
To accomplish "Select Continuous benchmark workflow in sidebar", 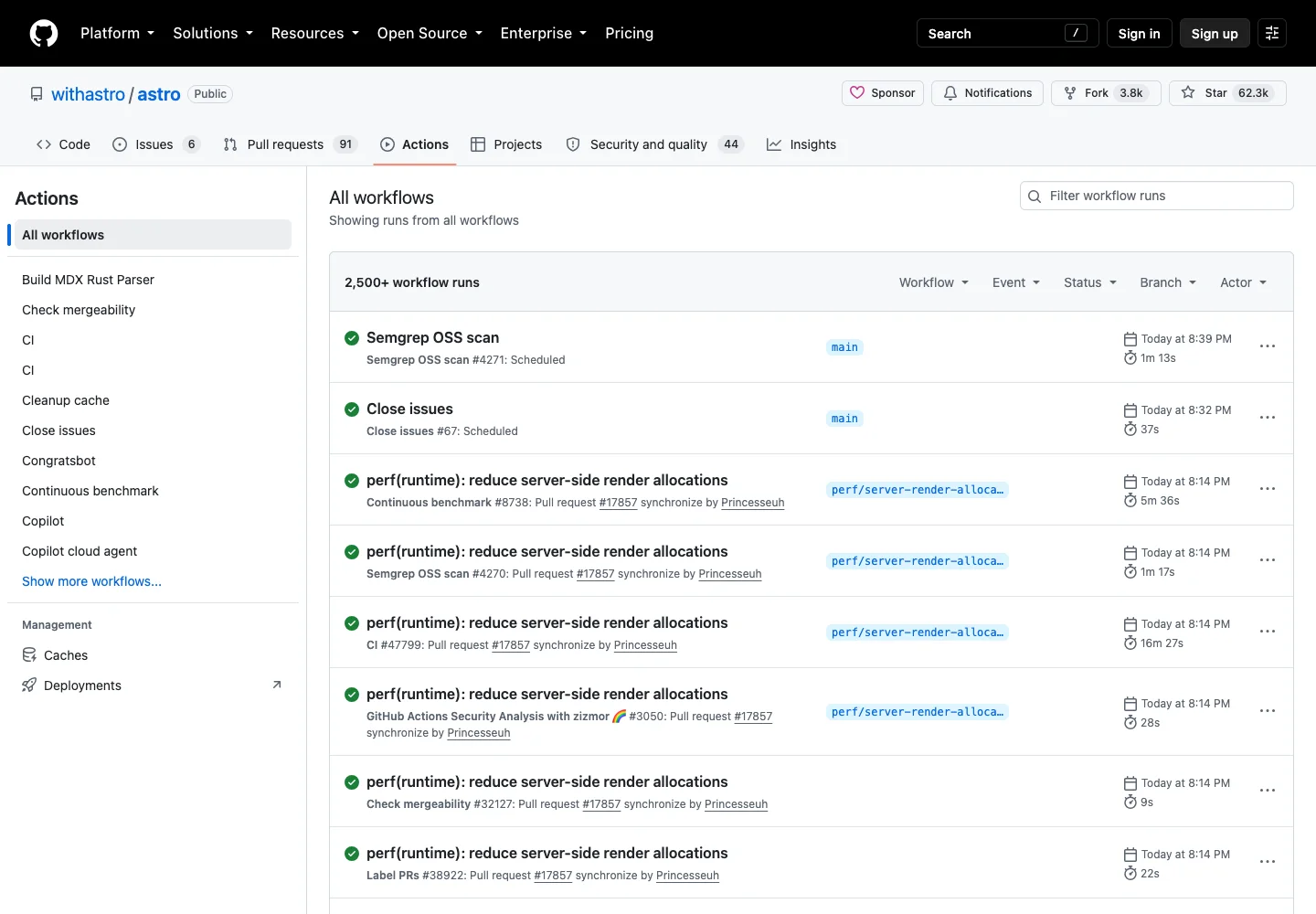I will coord(153,491).
